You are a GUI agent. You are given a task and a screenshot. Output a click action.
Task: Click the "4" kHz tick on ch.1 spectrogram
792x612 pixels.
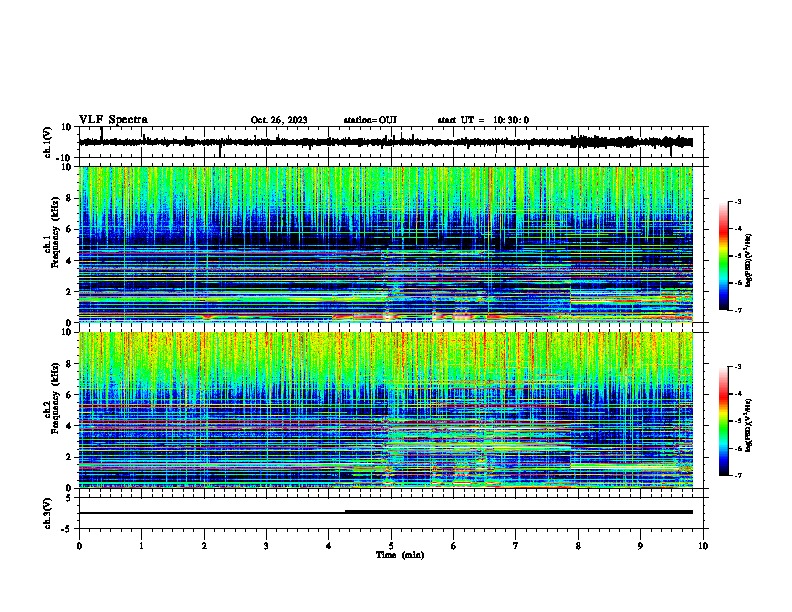click(69, 261)
